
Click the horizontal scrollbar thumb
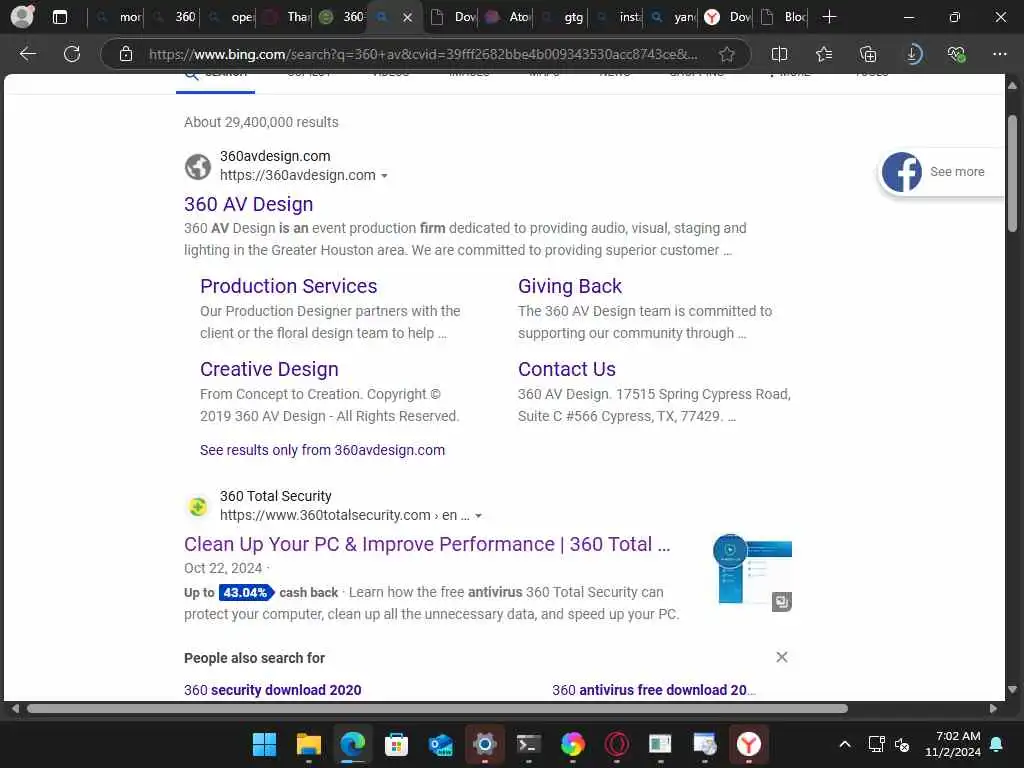438,709
